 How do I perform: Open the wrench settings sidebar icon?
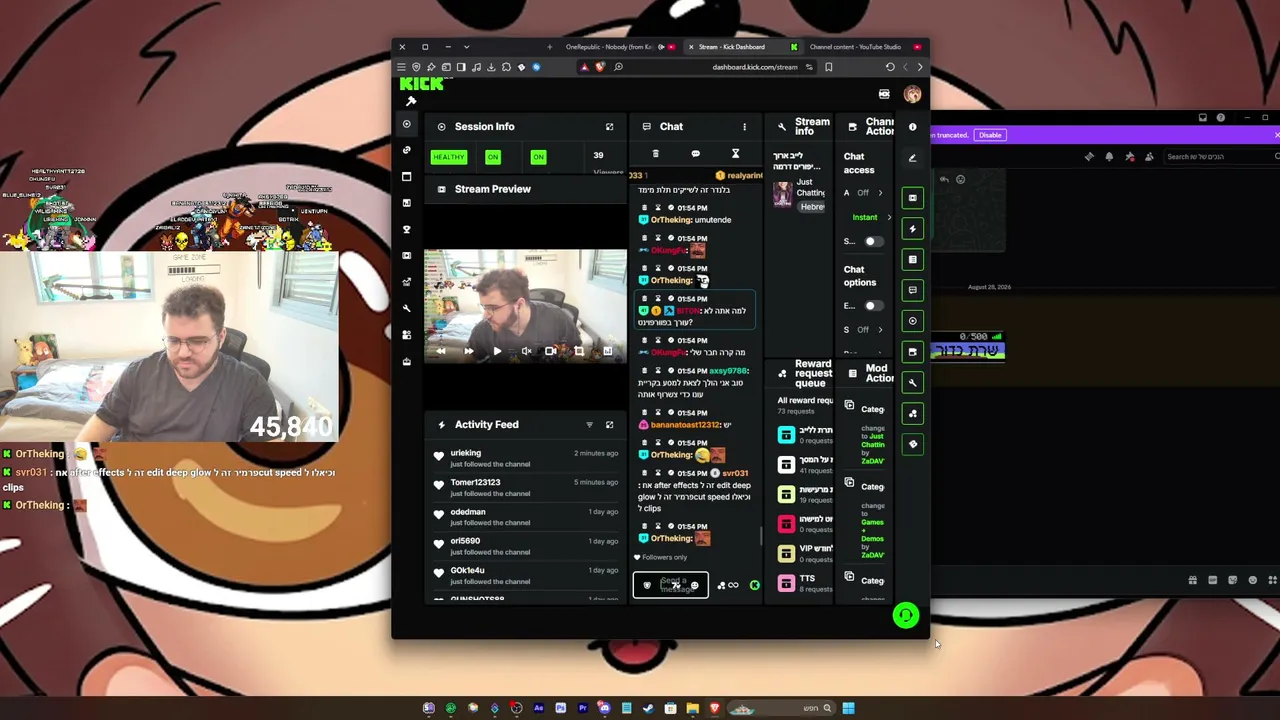coord(406,308)
